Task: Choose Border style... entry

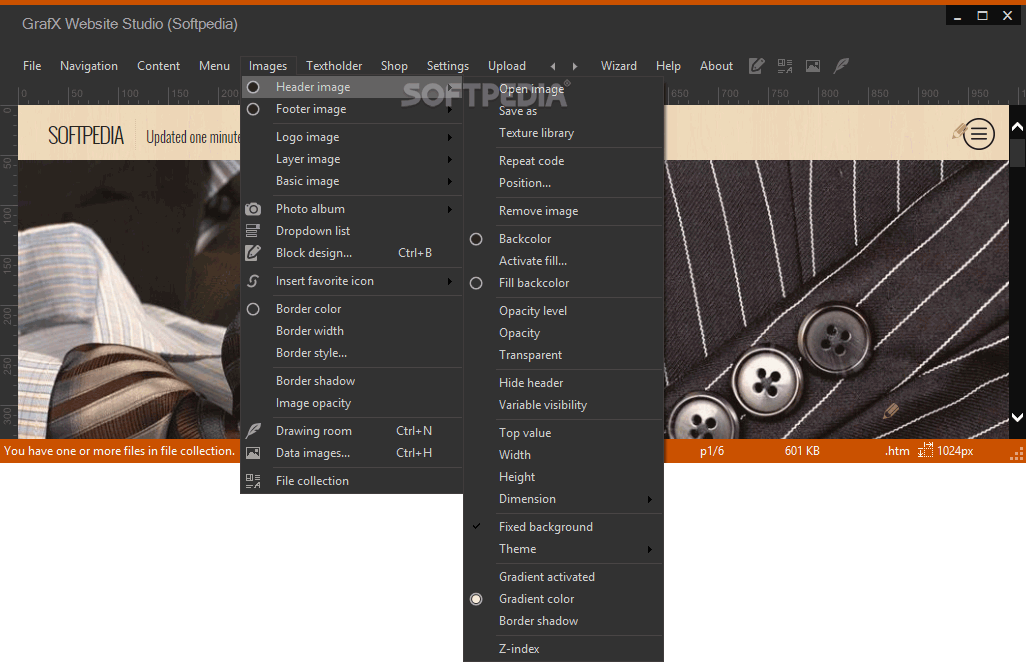Action: [x=311, y=353]
